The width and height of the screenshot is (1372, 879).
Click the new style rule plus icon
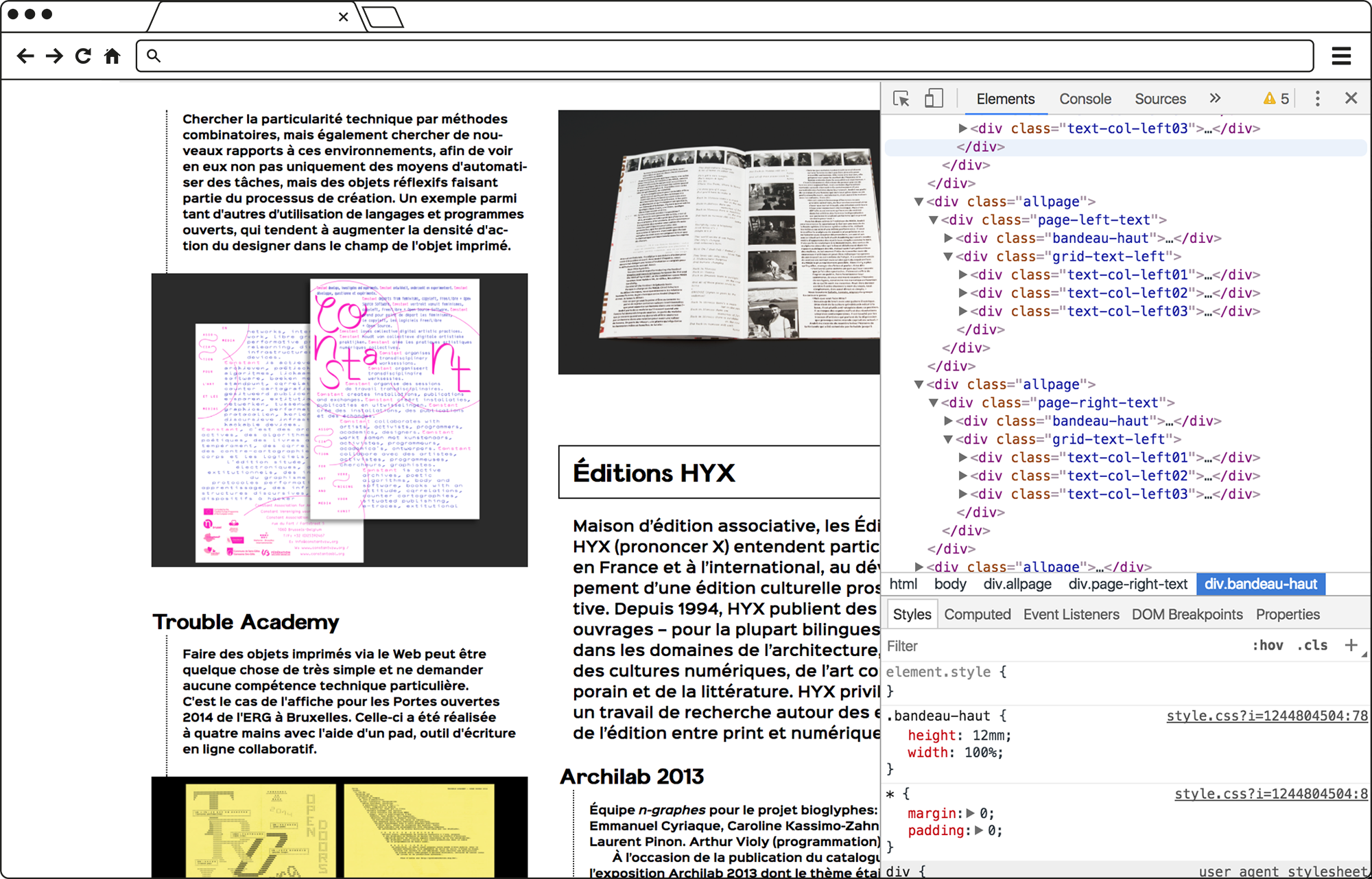pos(1351,645)
